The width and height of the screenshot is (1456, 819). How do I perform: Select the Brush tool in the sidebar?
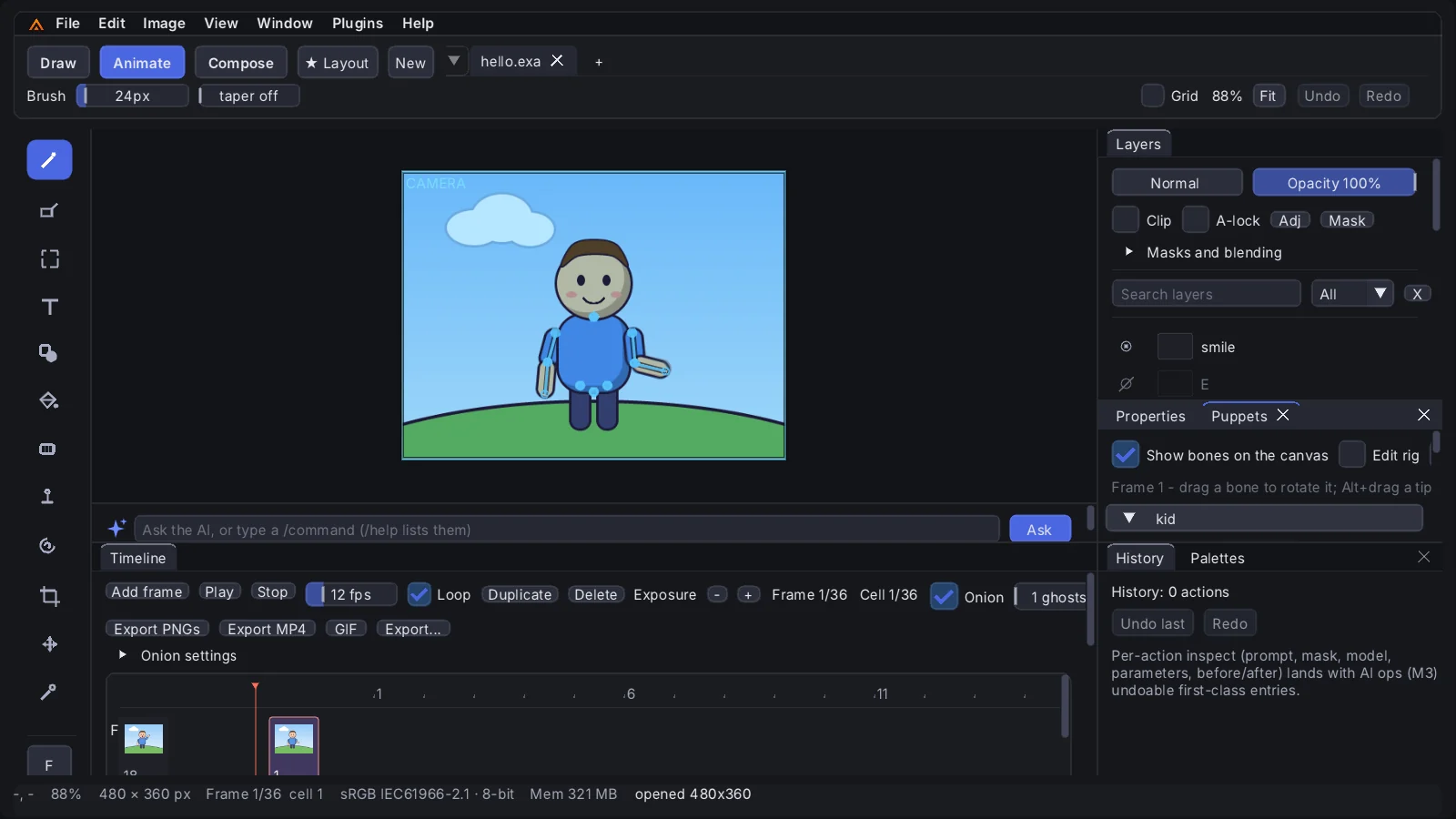point(49,160)
